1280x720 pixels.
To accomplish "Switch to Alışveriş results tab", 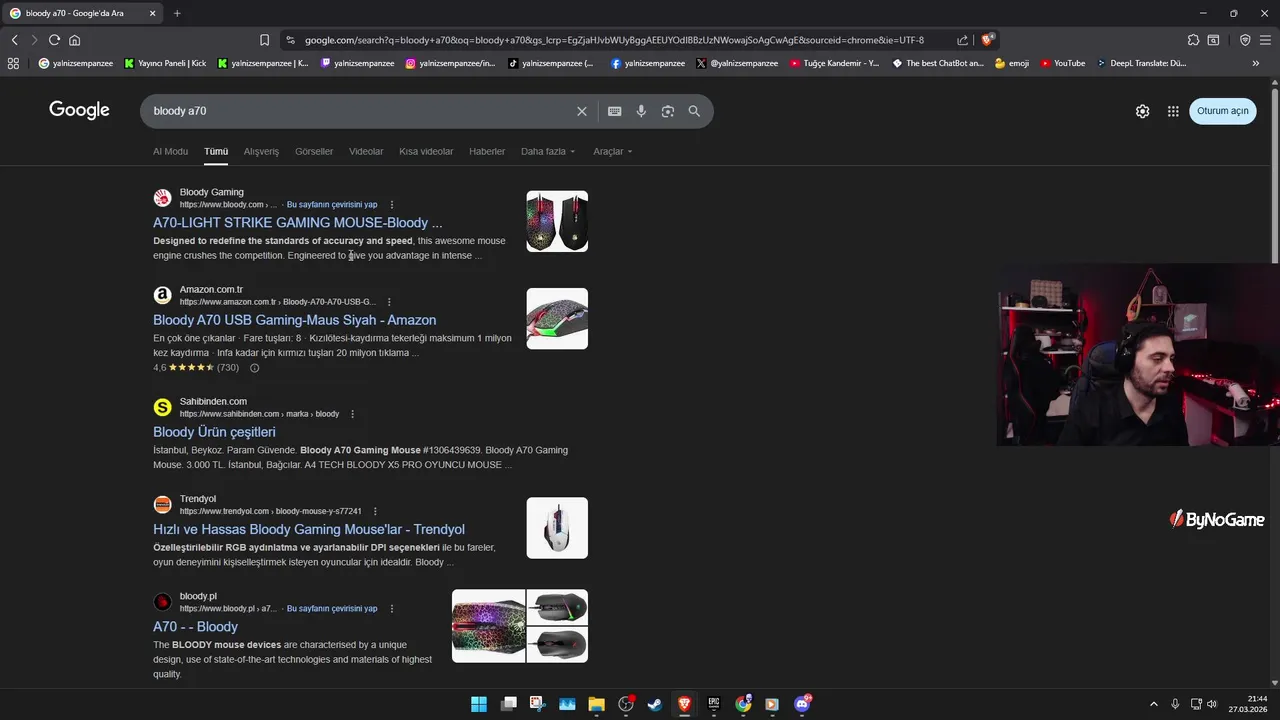I will pyautogui.click(x=261, y=152).
